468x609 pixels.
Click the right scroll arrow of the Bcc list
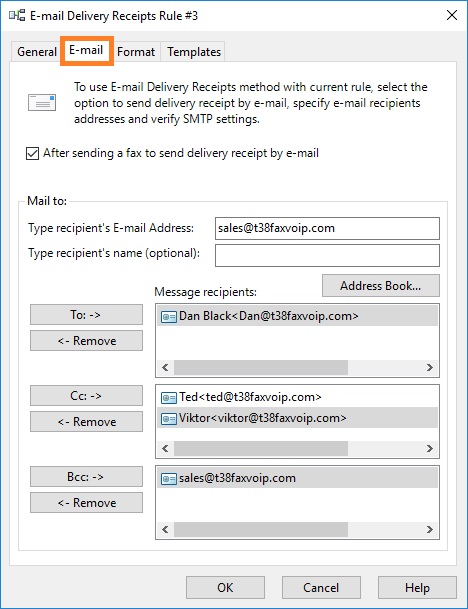[430, 529]
